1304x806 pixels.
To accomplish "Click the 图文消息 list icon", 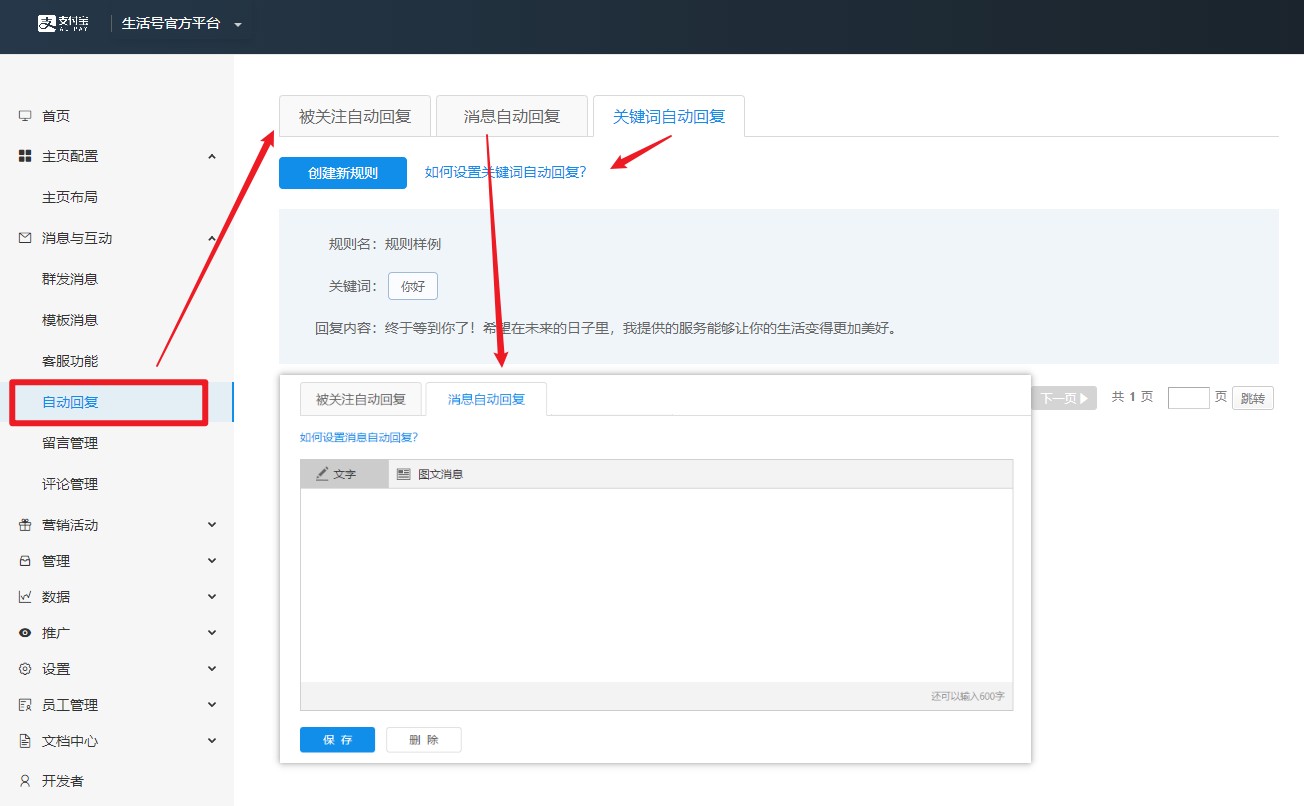I will click(x=404, y=474).
